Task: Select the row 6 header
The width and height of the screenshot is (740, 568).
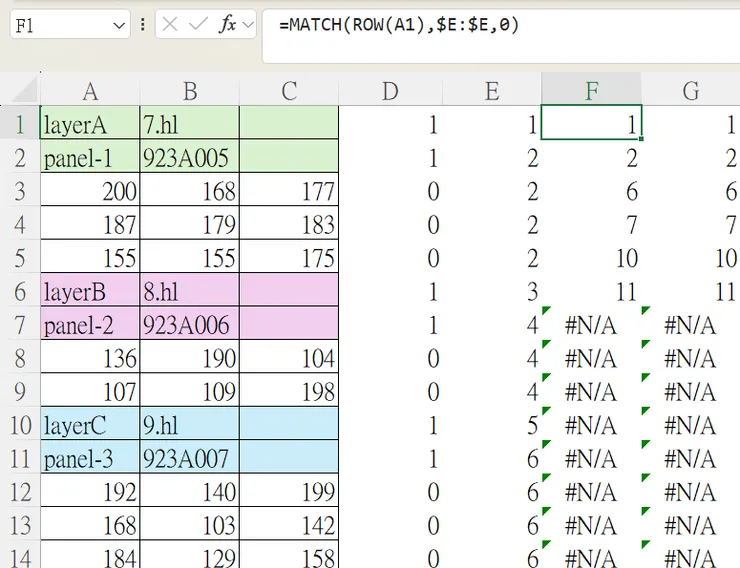Action: (20, 291)
